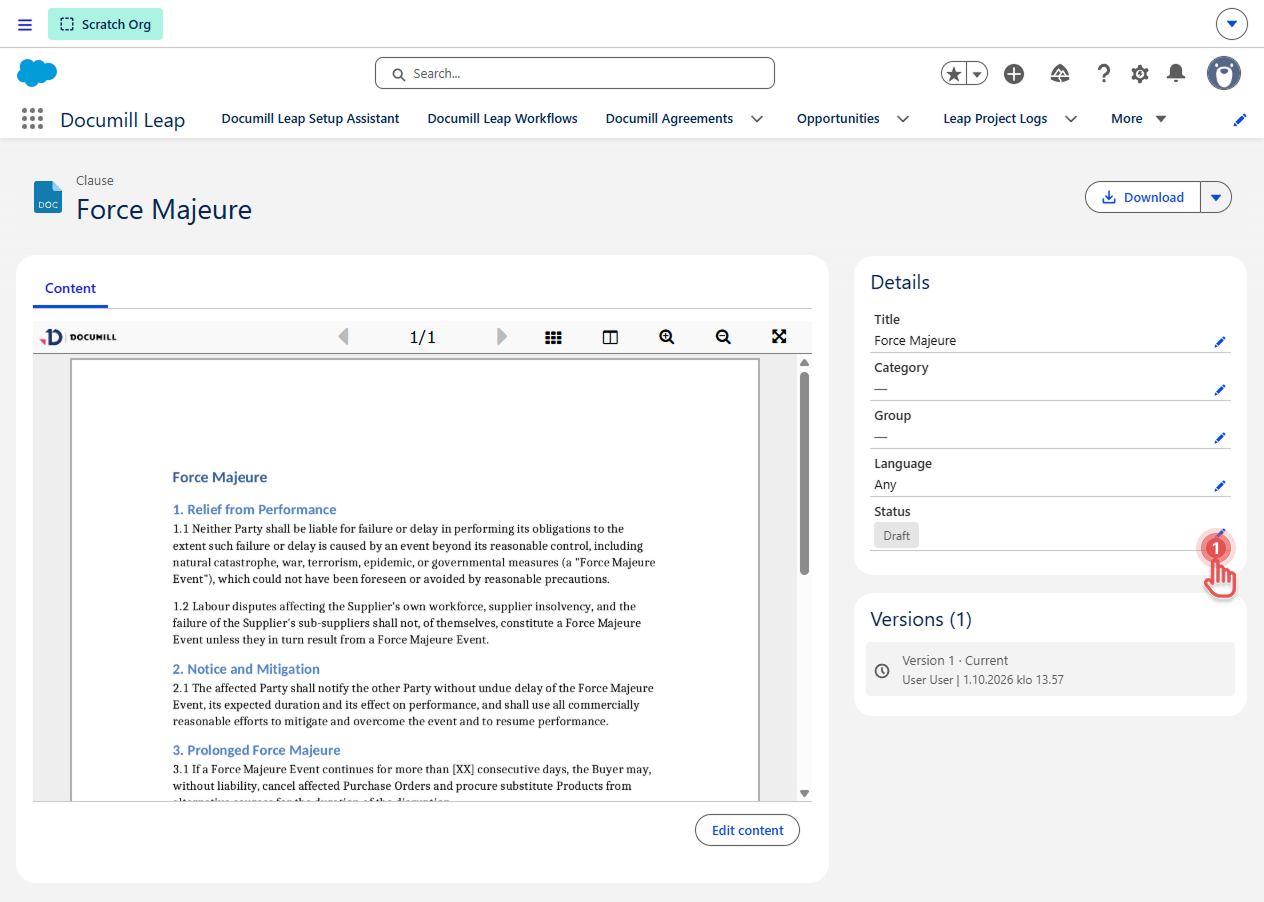Select the Content tab
The image size is (1264, 902).
click(70, 288)
